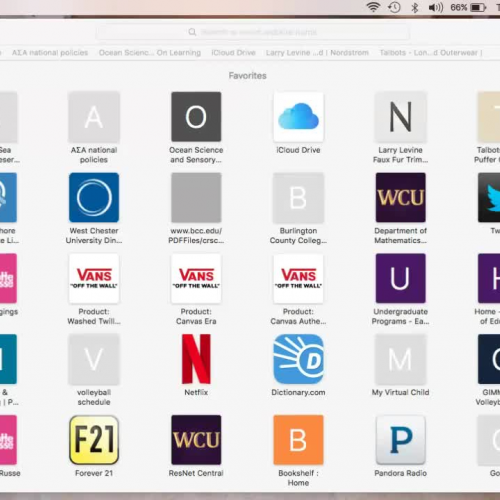Open the Home of Edu purple H favorite

pyautogui.click(x=489, y=279)
